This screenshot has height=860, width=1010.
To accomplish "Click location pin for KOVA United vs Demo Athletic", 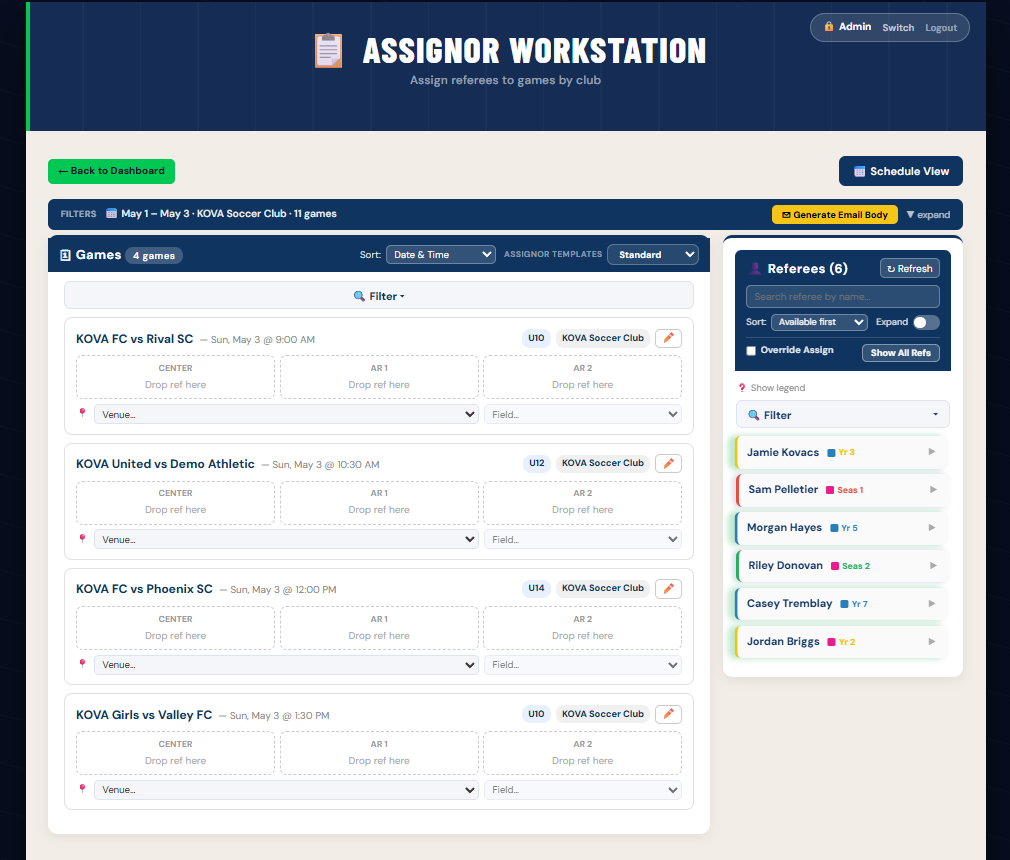I will coord(82,538).
